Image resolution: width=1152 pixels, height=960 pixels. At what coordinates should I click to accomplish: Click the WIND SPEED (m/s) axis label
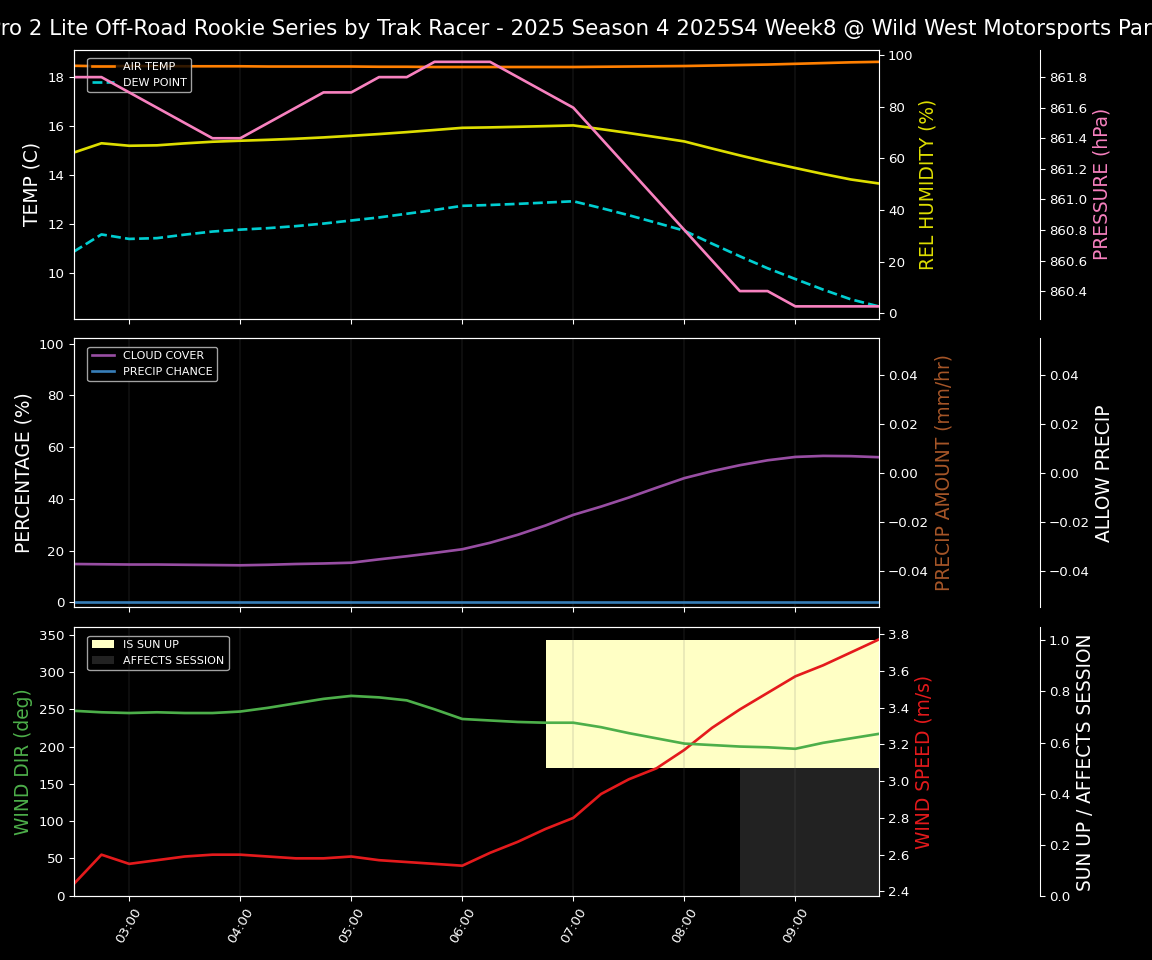tap(923, 761)
